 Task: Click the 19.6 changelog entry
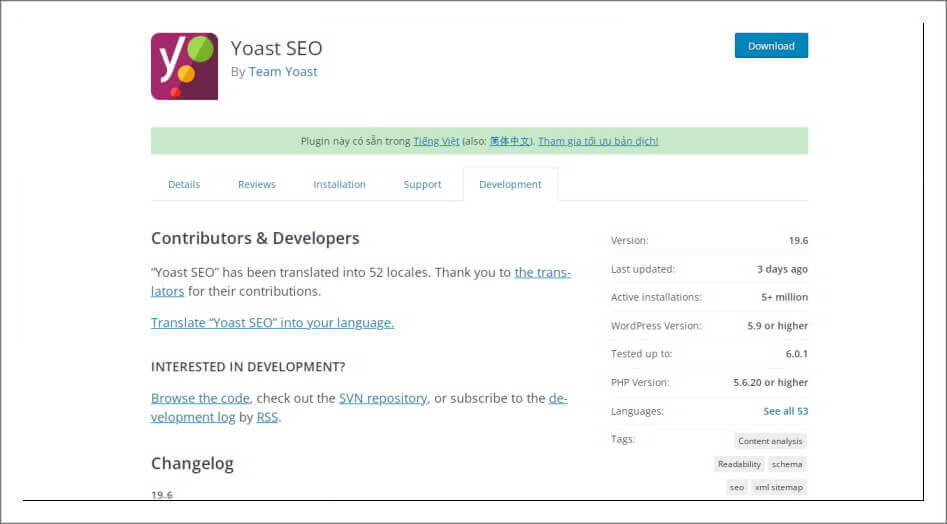coord(162,495)
